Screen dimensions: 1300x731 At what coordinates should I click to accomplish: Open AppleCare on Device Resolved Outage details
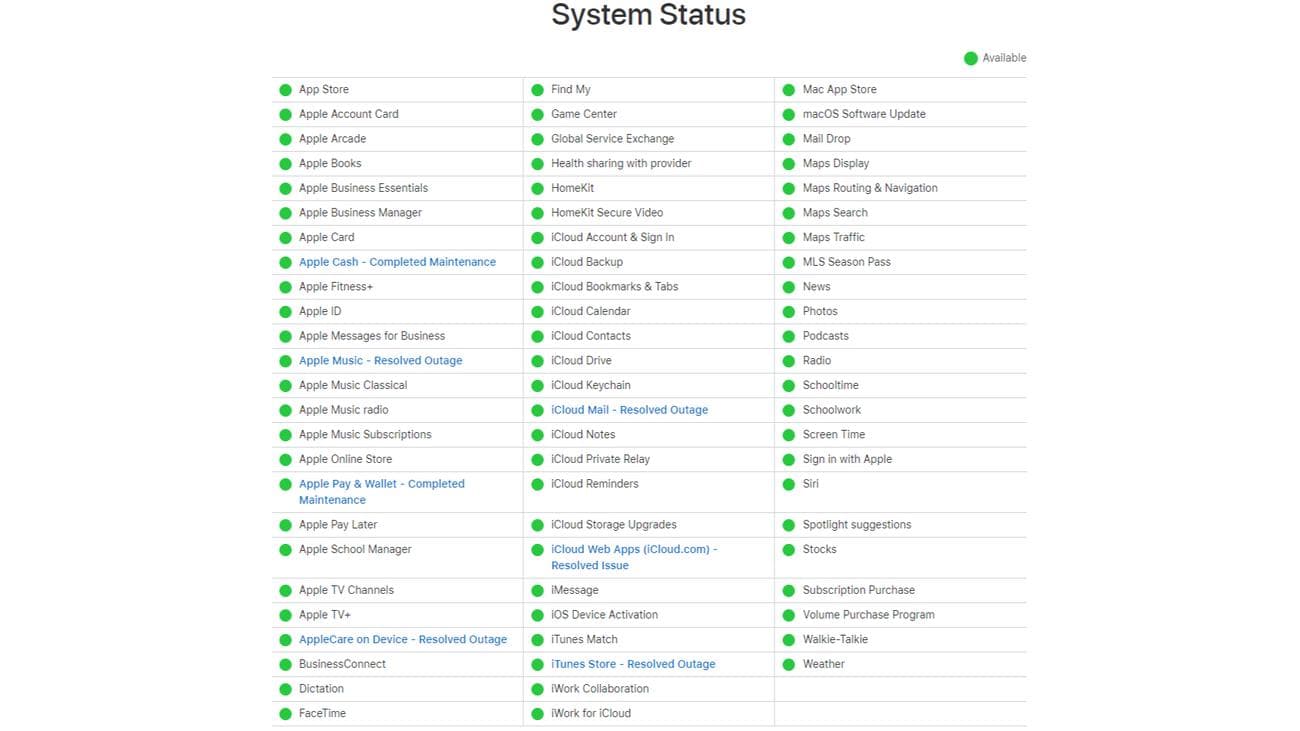402,639
